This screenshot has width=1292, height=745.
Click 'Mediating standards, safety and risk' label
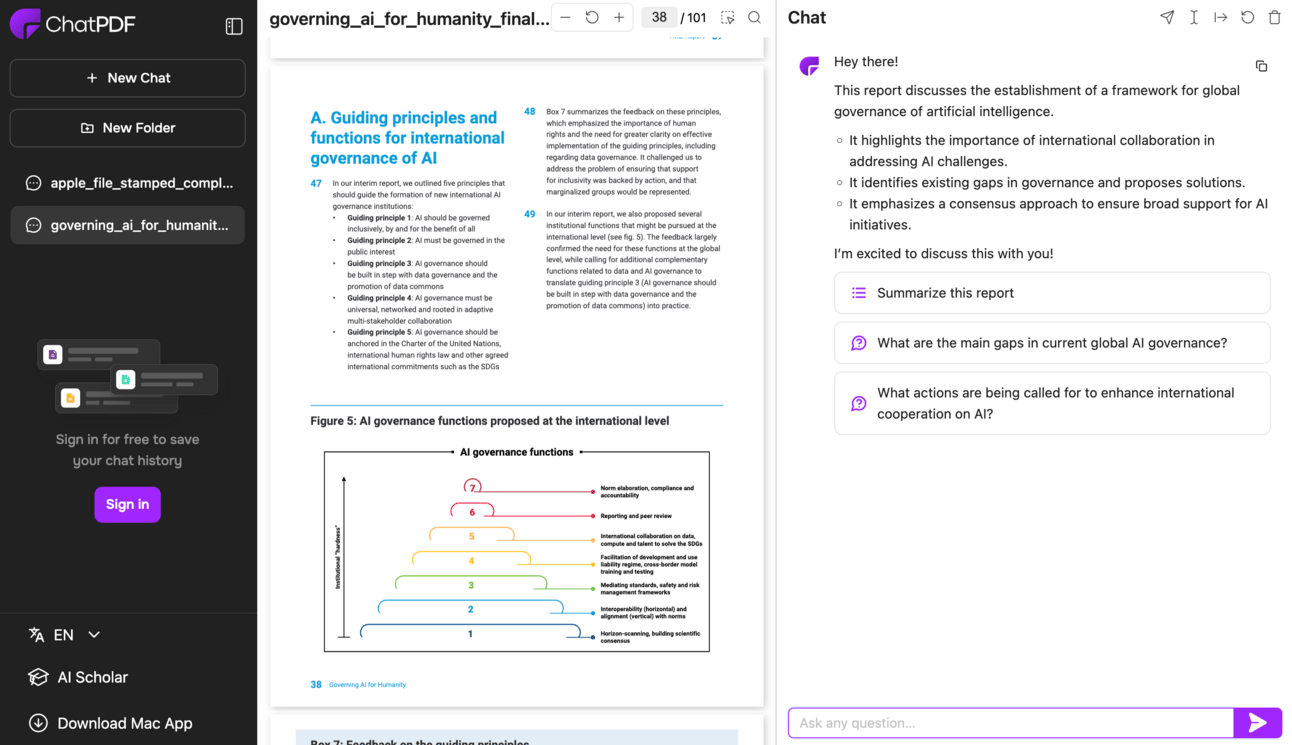[x=650, y=589]
